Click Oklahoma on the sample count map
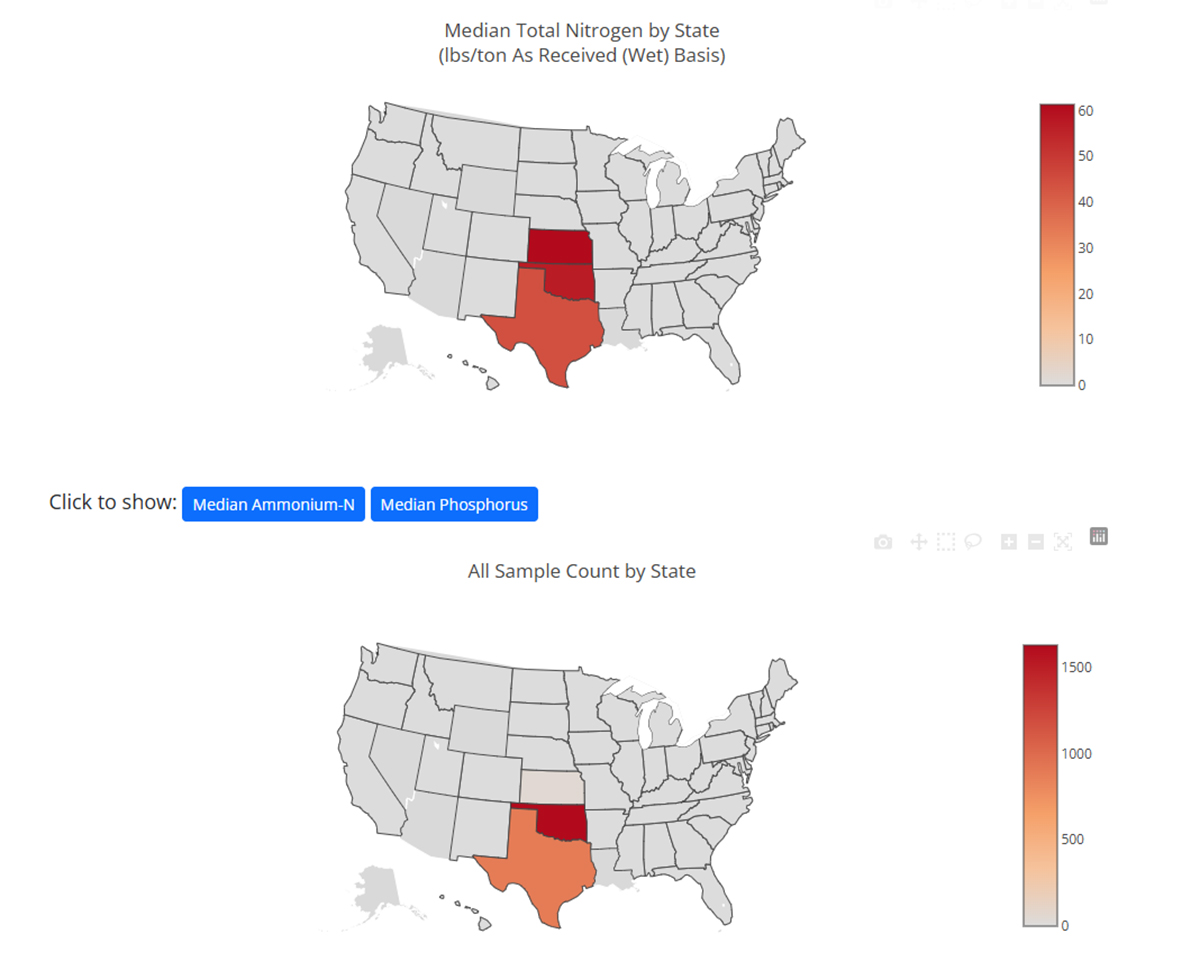1200x979 pixels. (565, 822)
